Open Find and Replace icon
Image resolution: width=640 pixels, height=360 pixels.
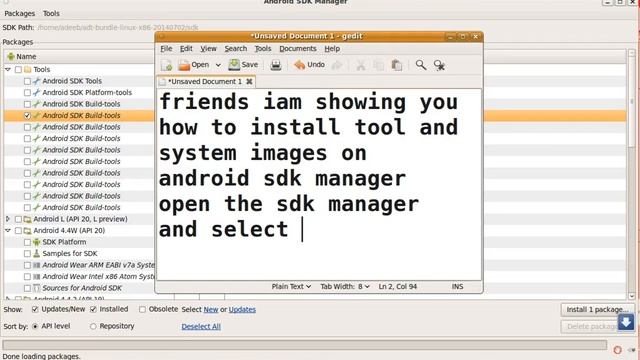point(439,65)
